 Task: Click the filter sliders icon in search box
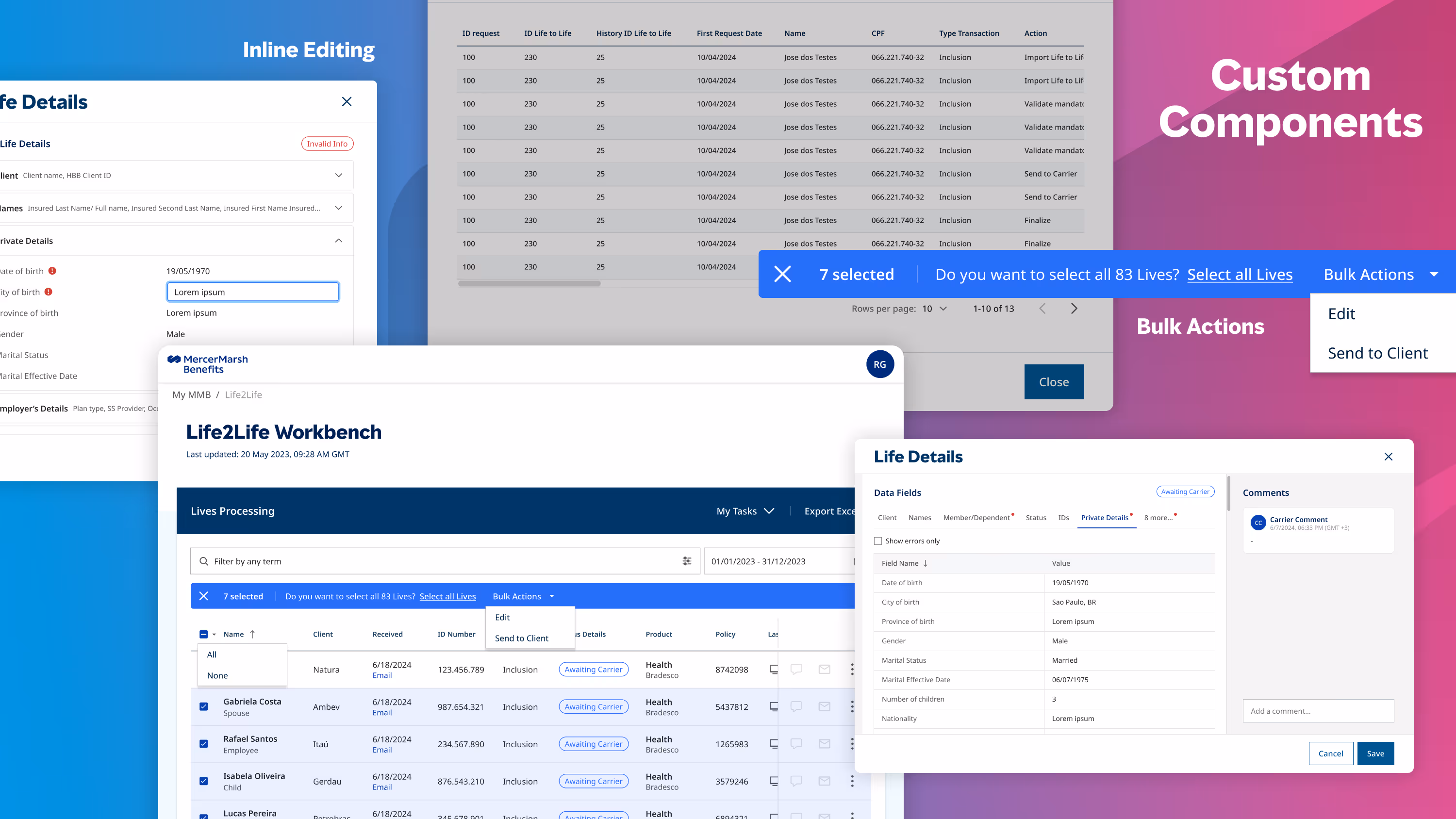687,561
